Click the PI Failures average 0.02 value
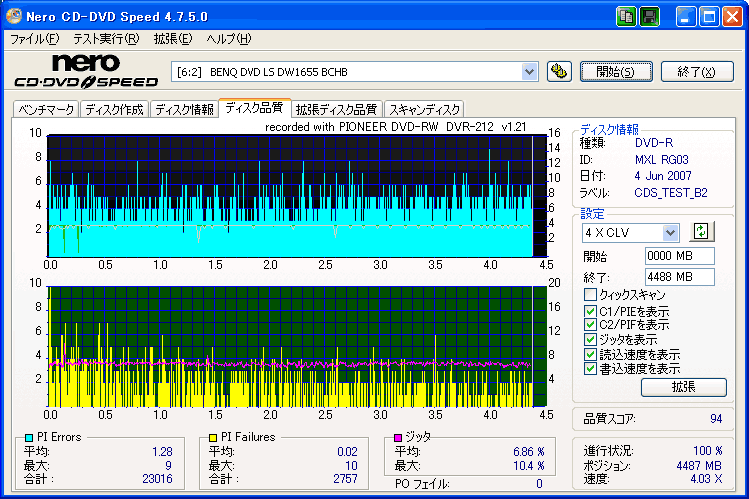Viewport: 749px width, 499px height. (347, 452)
